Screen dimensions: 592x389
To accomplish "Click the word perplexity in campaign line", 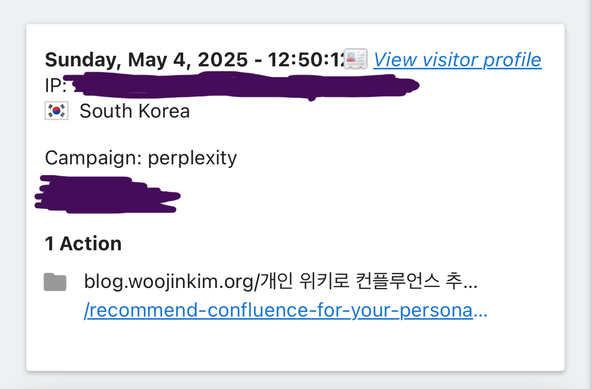I will click(192, 158).
